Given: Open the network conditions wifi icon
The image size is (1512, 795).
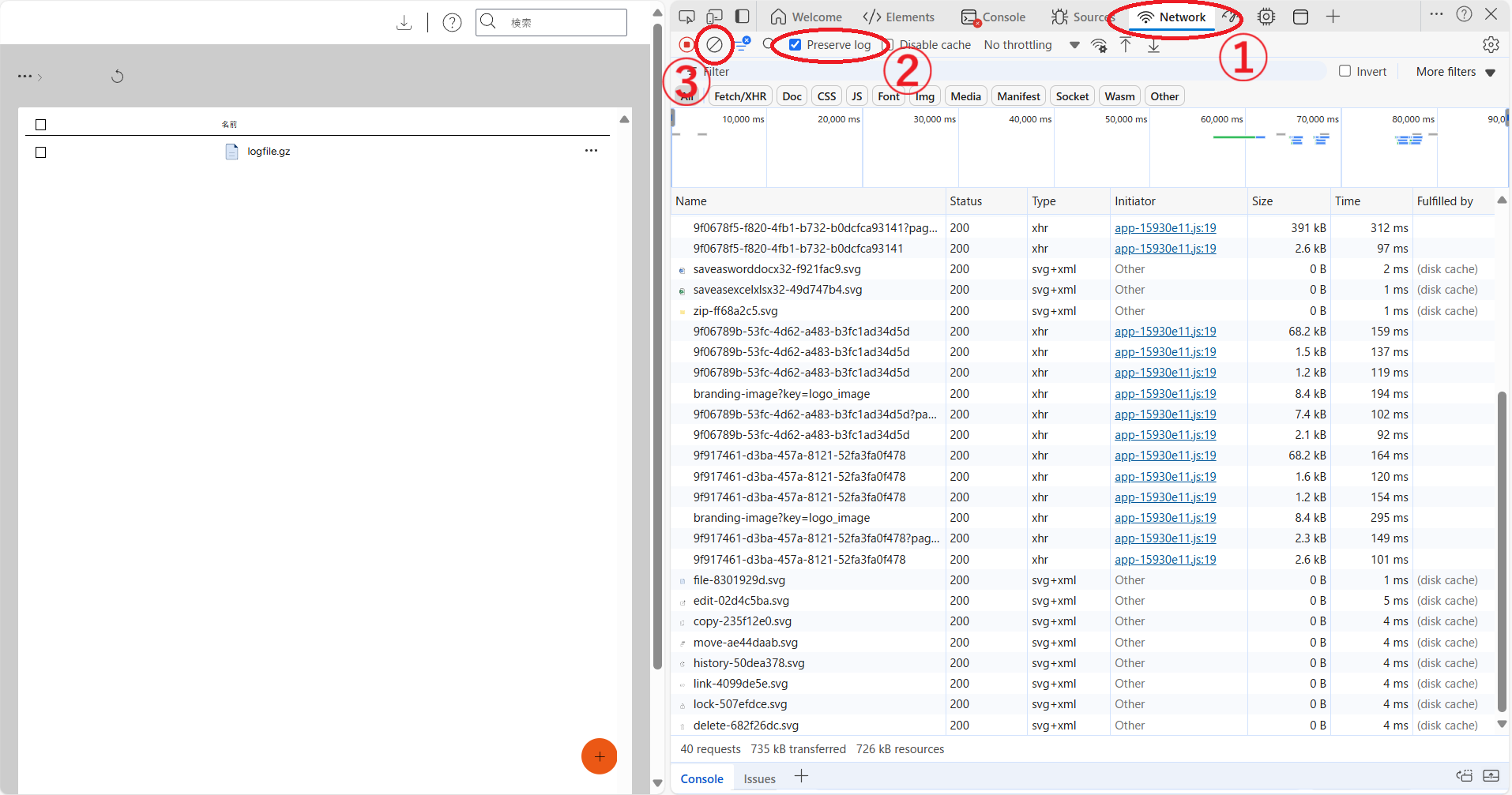Looking at the screenshot, I should tap(1099, 45).
